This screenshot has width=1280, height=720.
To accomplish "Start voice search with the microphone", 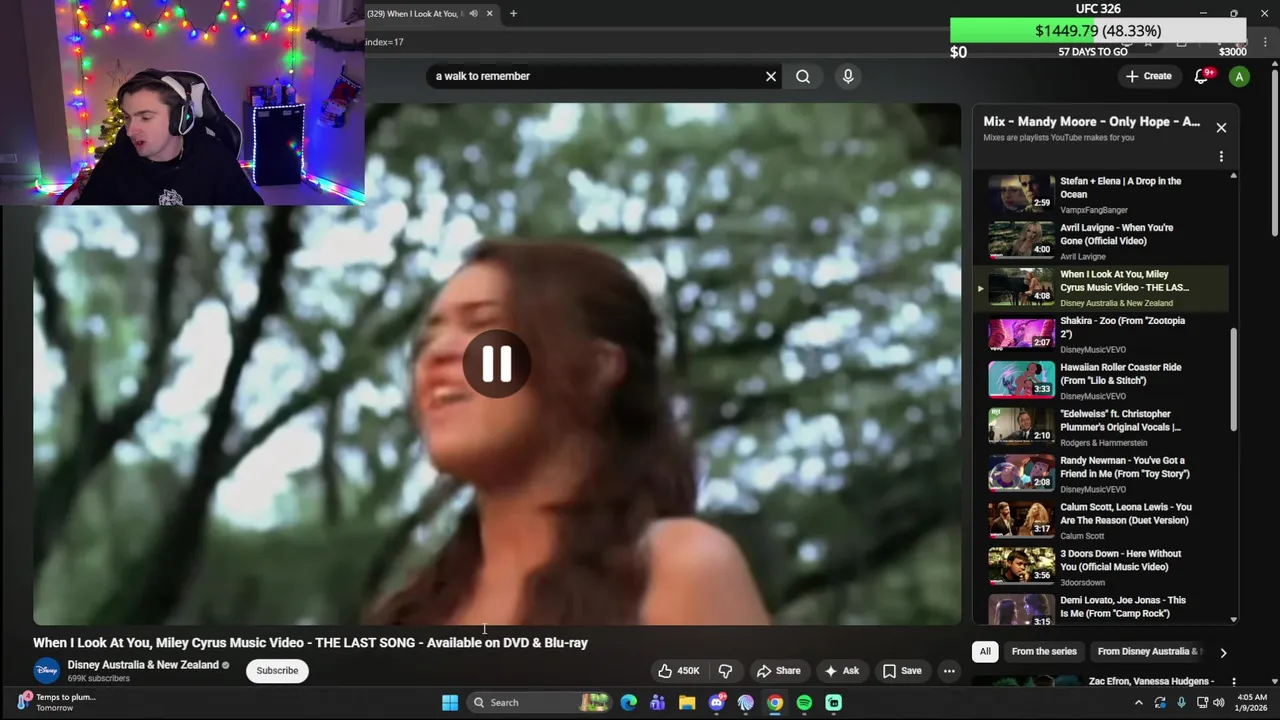I will [848, 76].
